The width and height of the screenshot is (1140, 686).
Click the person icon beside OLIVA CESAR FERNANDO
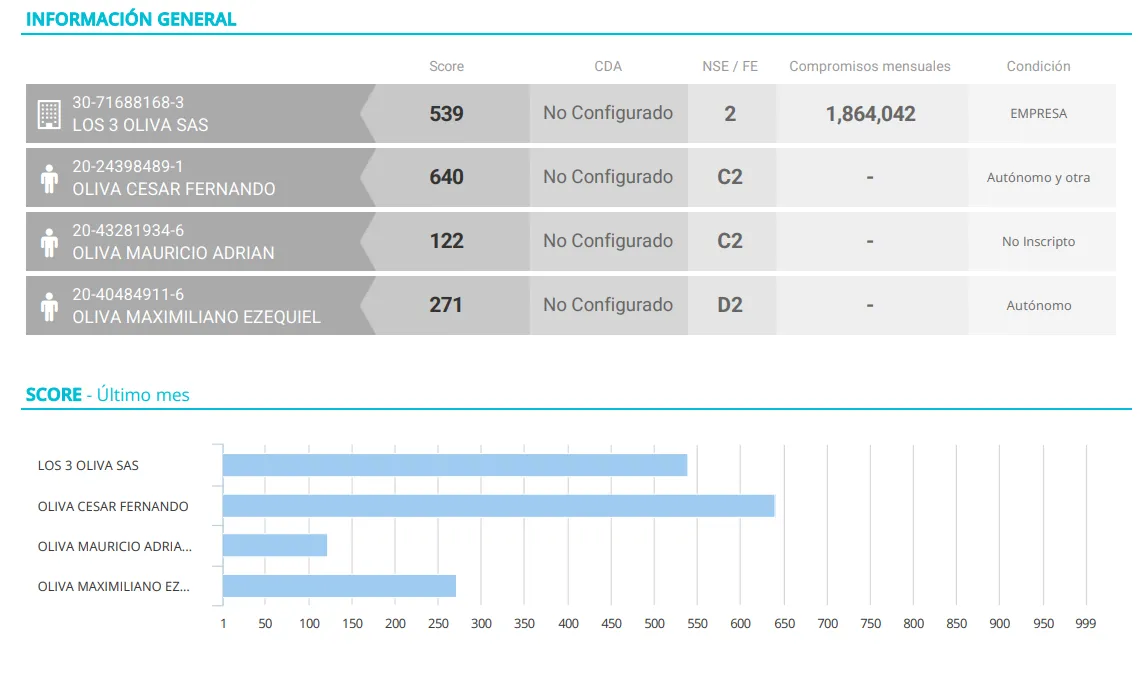click(49, 178)
